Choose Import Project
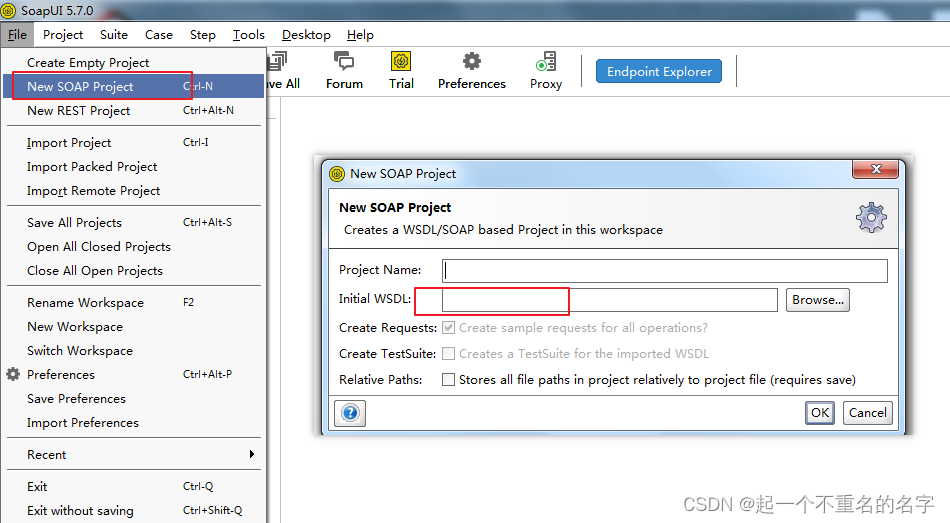The width and height of the screenshot is (950, 523). click(133, 142)
